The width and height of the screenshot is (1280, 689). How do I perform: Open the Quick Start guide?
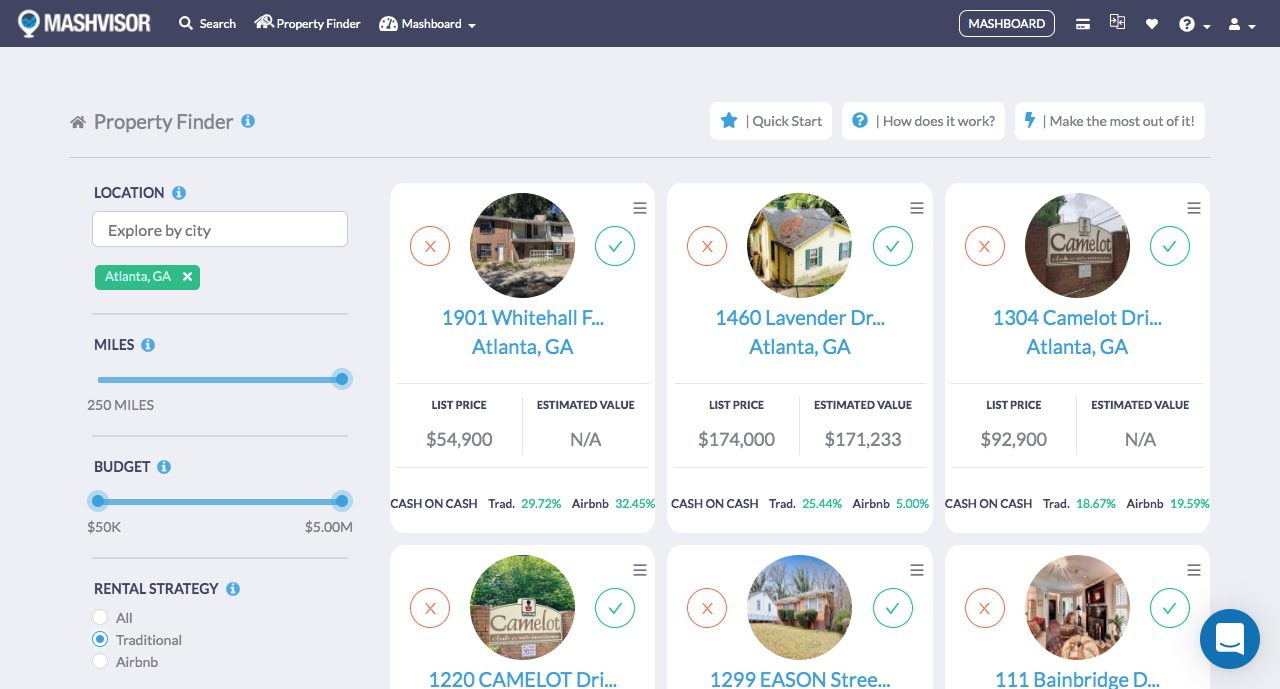tap(771, 120)
